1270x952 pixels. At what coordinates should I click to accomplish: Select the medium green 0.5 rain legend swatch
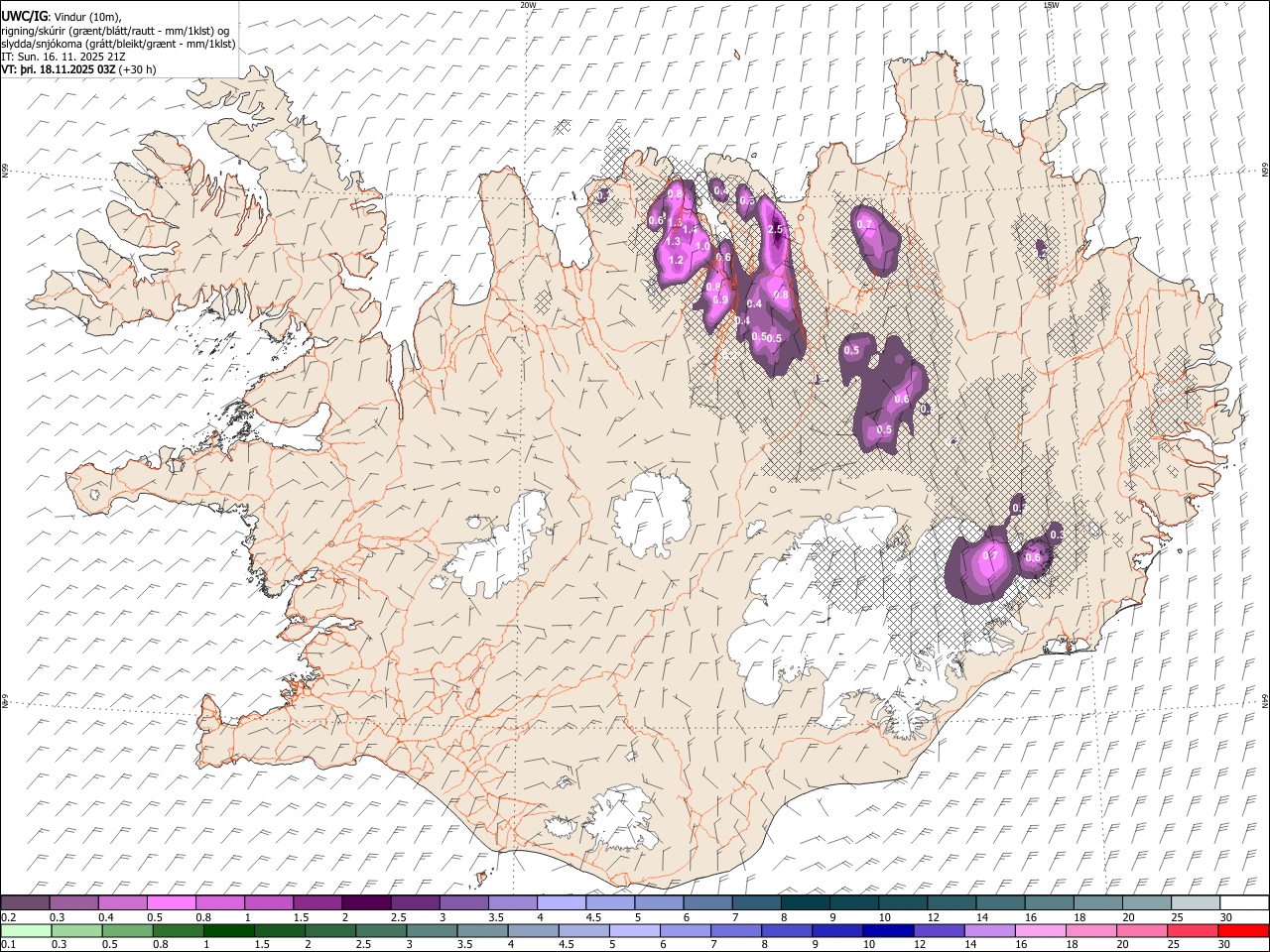point(128,930)
